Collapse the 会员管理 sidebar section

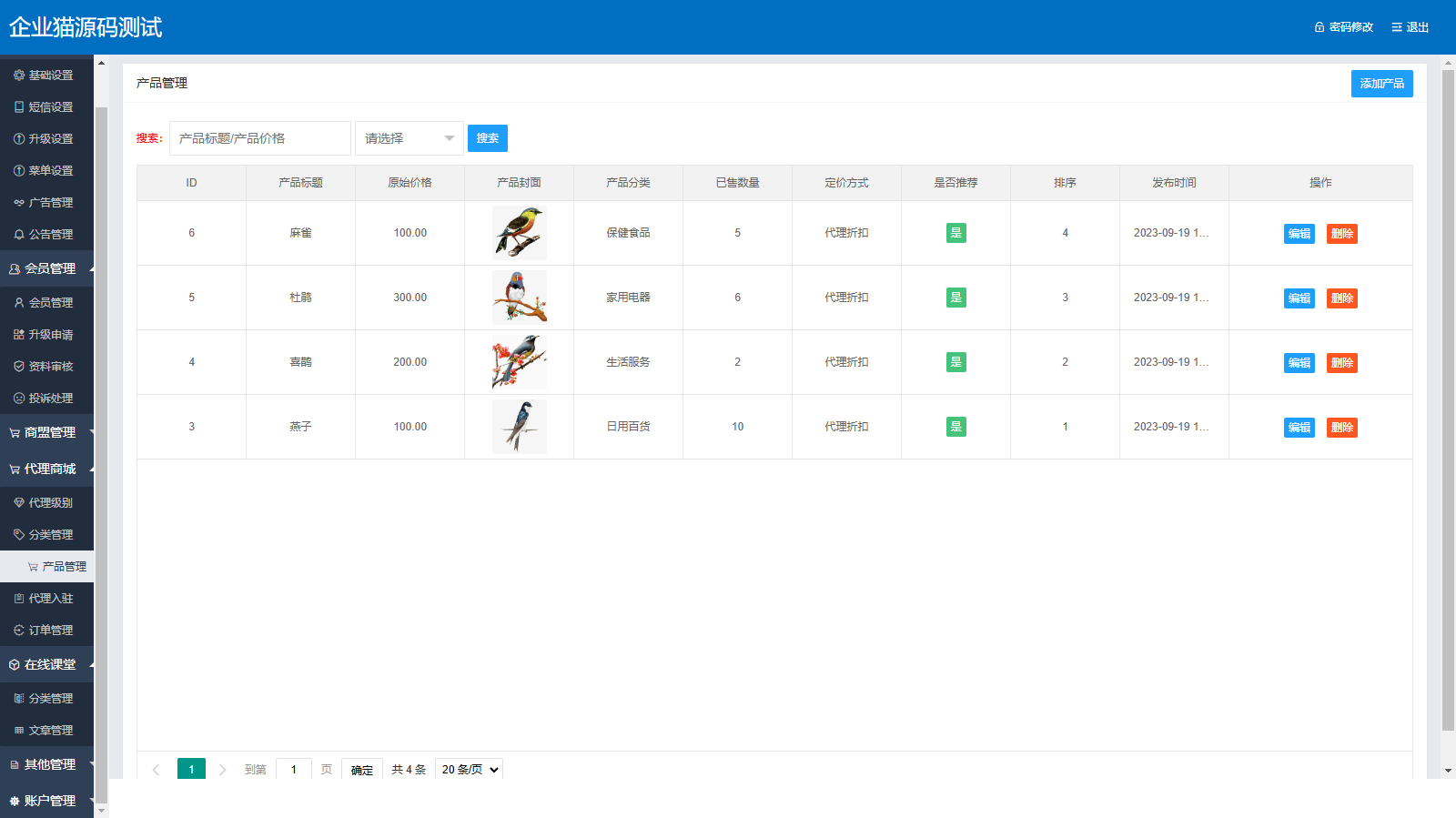point(49,268)
